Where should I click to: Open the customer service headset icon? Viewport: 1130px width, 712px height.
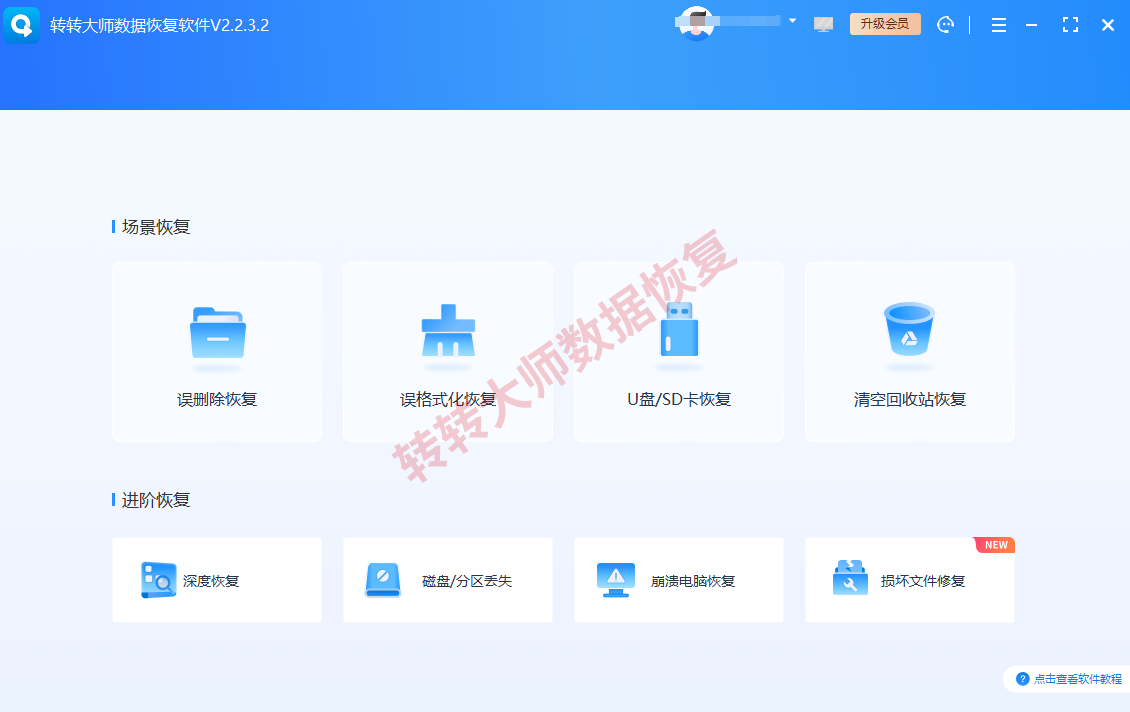click(x=946, y=25)
